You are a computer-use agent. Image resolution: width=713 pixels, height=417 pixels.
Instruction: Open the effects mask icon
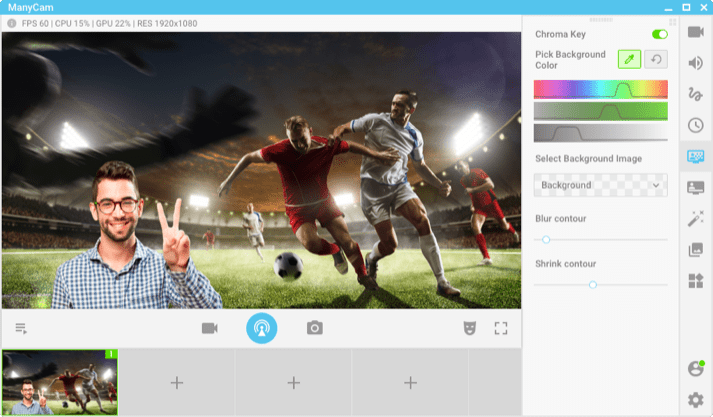[x=470, y=328]
